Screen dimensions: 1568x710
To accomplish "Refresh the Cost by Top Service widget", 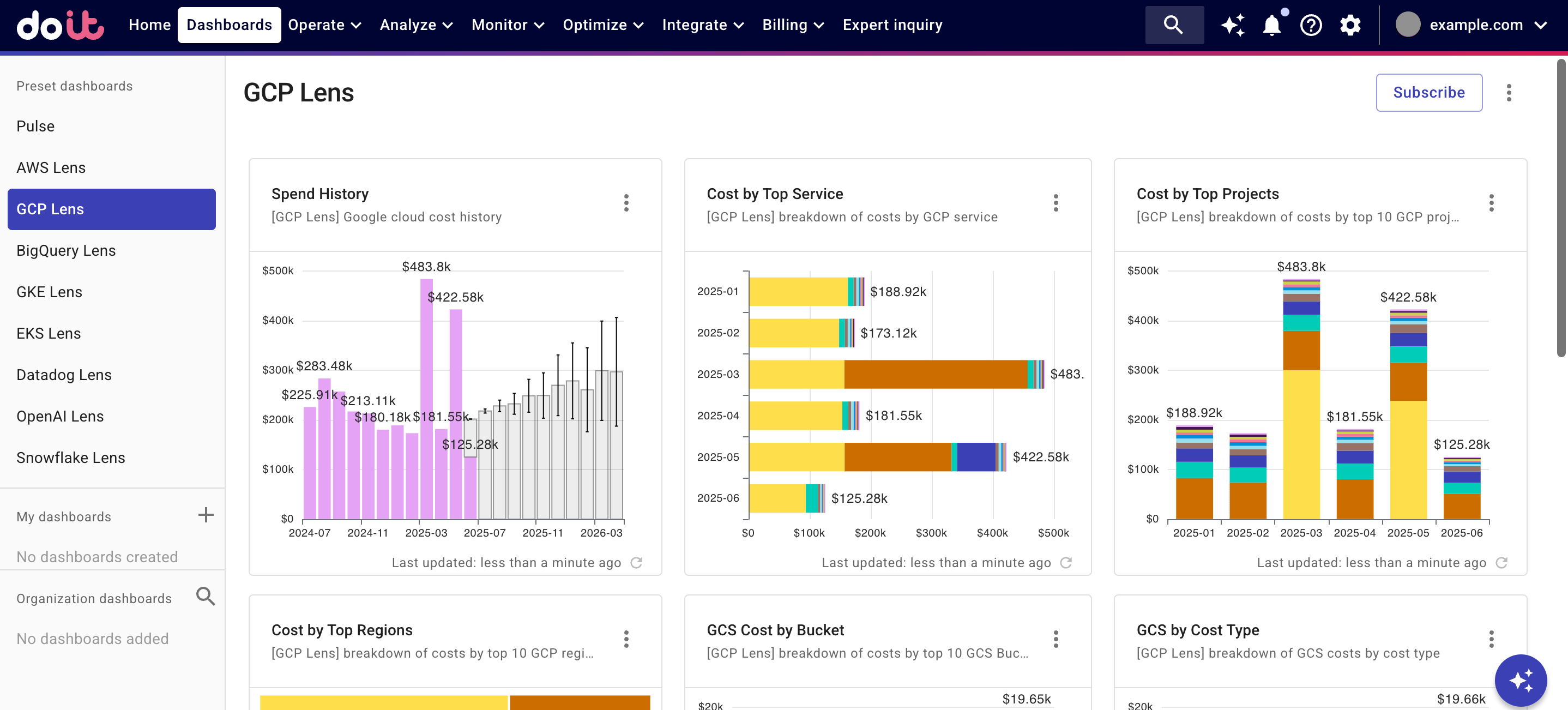I will point(1066,563).
